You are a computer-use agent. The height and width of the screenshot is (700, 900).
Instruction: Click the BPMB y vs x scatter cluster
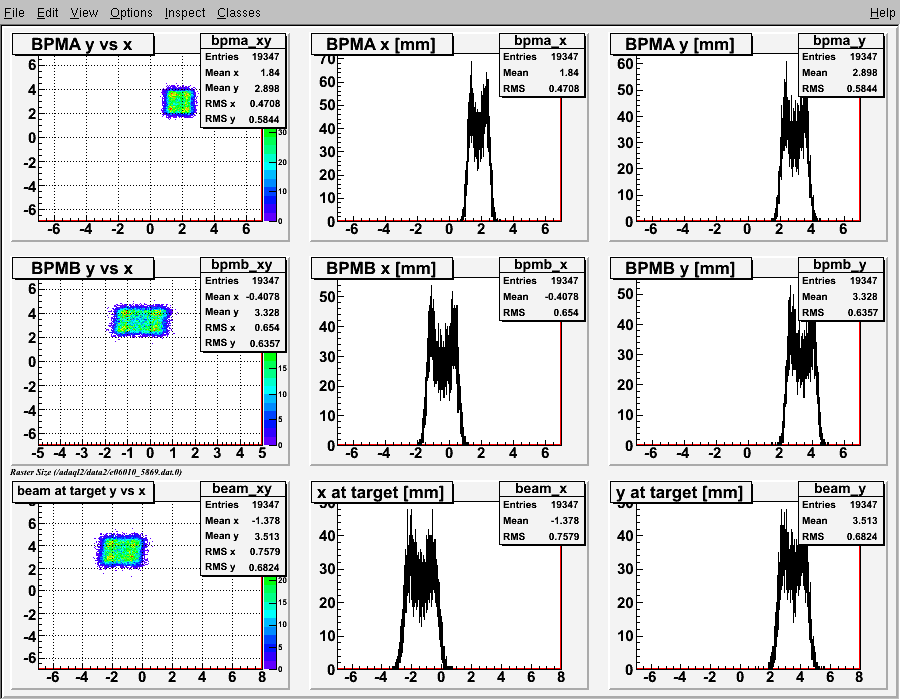(139, 320)
